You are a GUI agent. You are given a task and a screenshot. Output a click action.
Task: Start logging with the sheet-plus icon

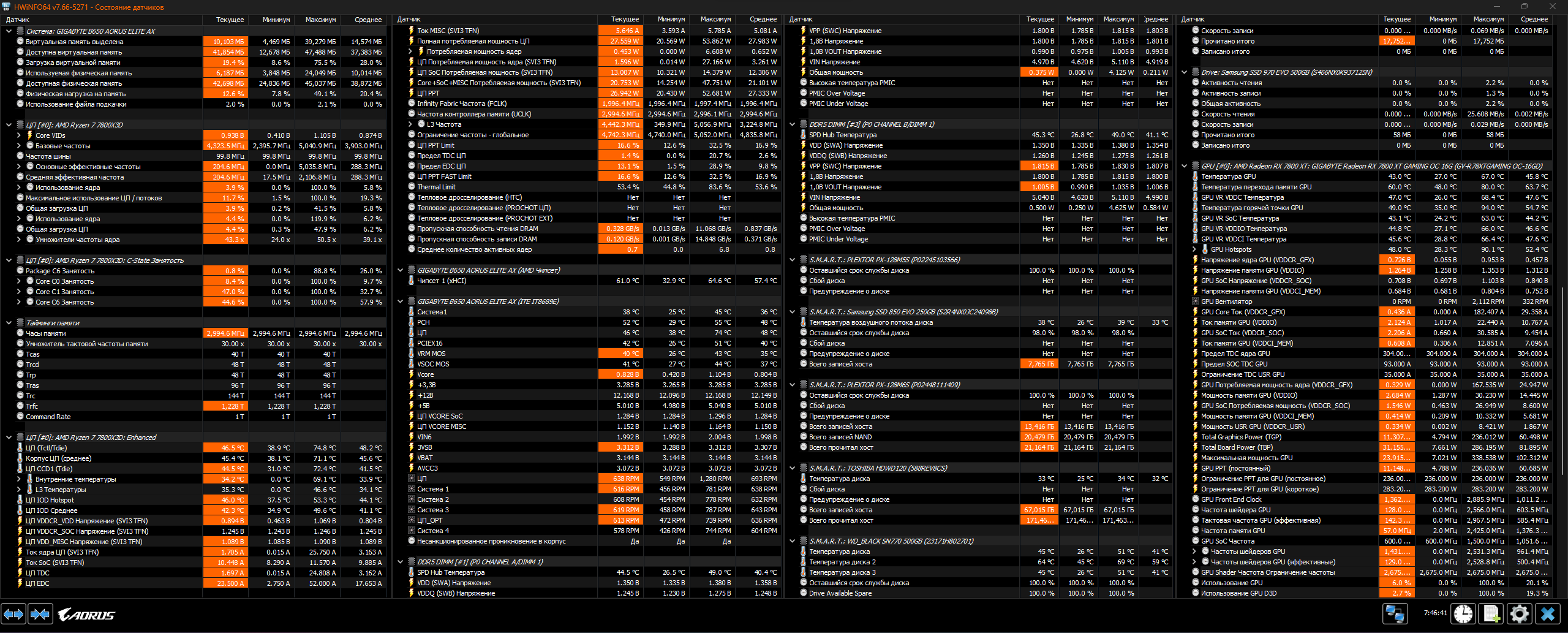[x=1491, y=614]
